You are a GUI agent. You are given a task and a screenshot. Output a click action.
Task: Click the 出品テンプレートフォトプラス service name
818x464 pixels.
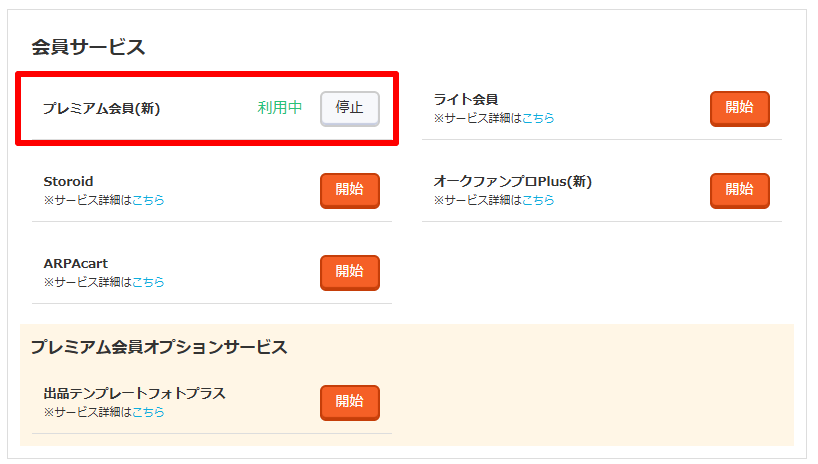pyautogui.click(x=134, y=393)
